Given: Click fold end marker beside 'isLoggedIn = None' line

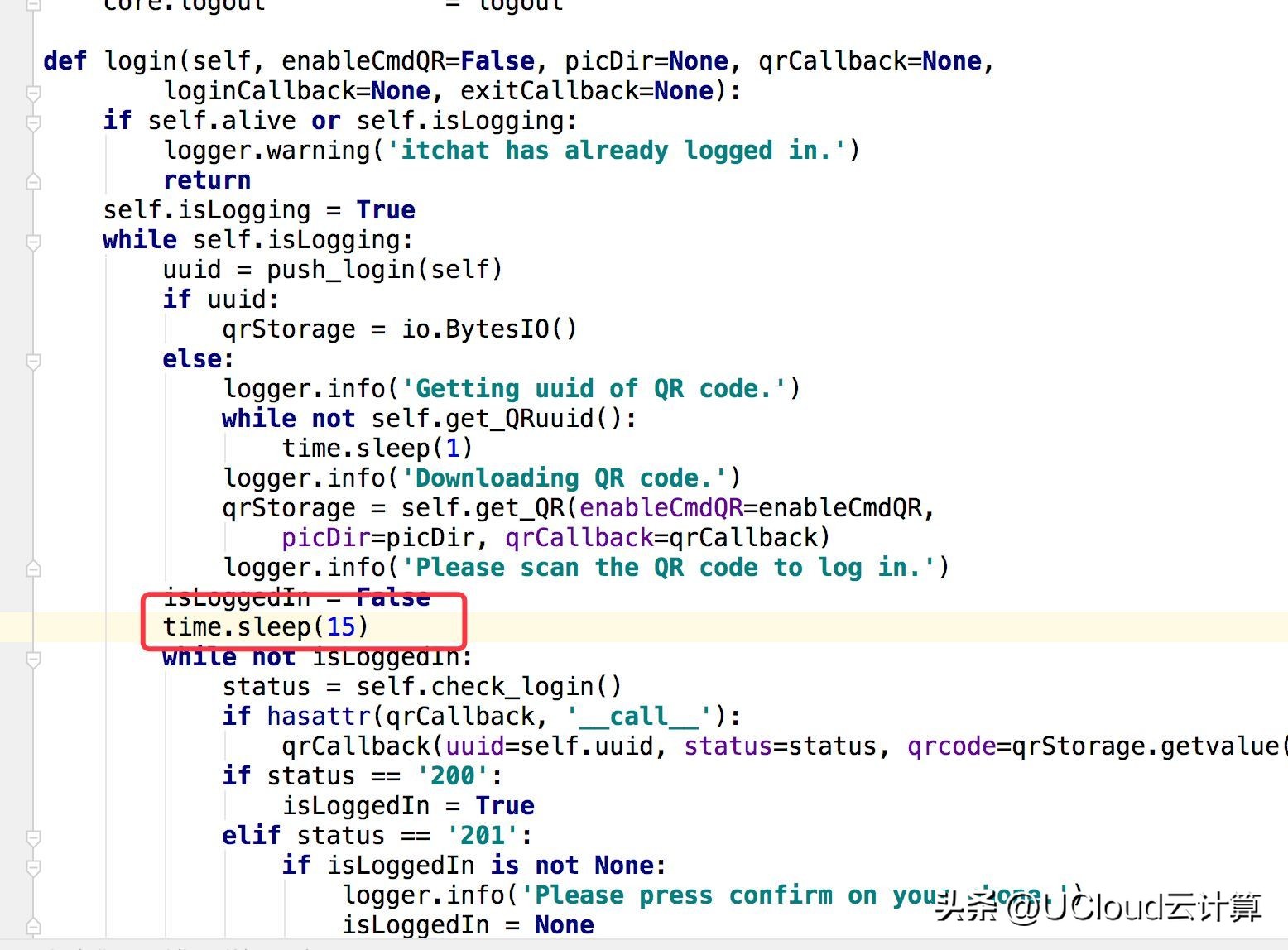Looking at the screenshot, I should [33, 926].
